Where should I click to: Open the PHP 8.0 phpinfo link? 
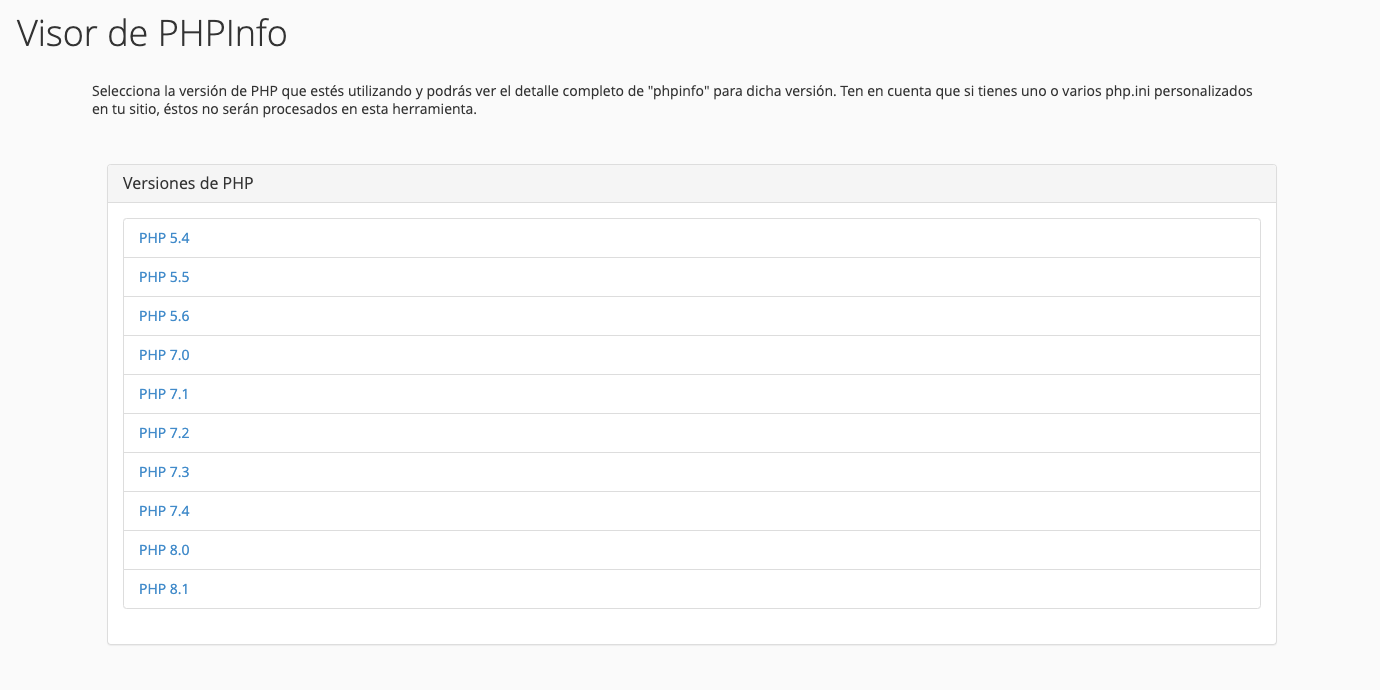pyautogui.click(x=164, y=550)
